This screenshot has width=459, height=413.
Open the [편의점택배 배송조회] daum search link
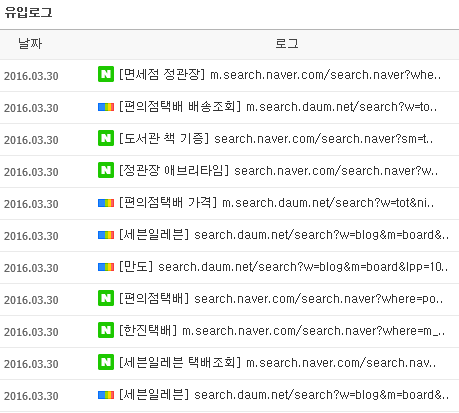click(278, 107)
